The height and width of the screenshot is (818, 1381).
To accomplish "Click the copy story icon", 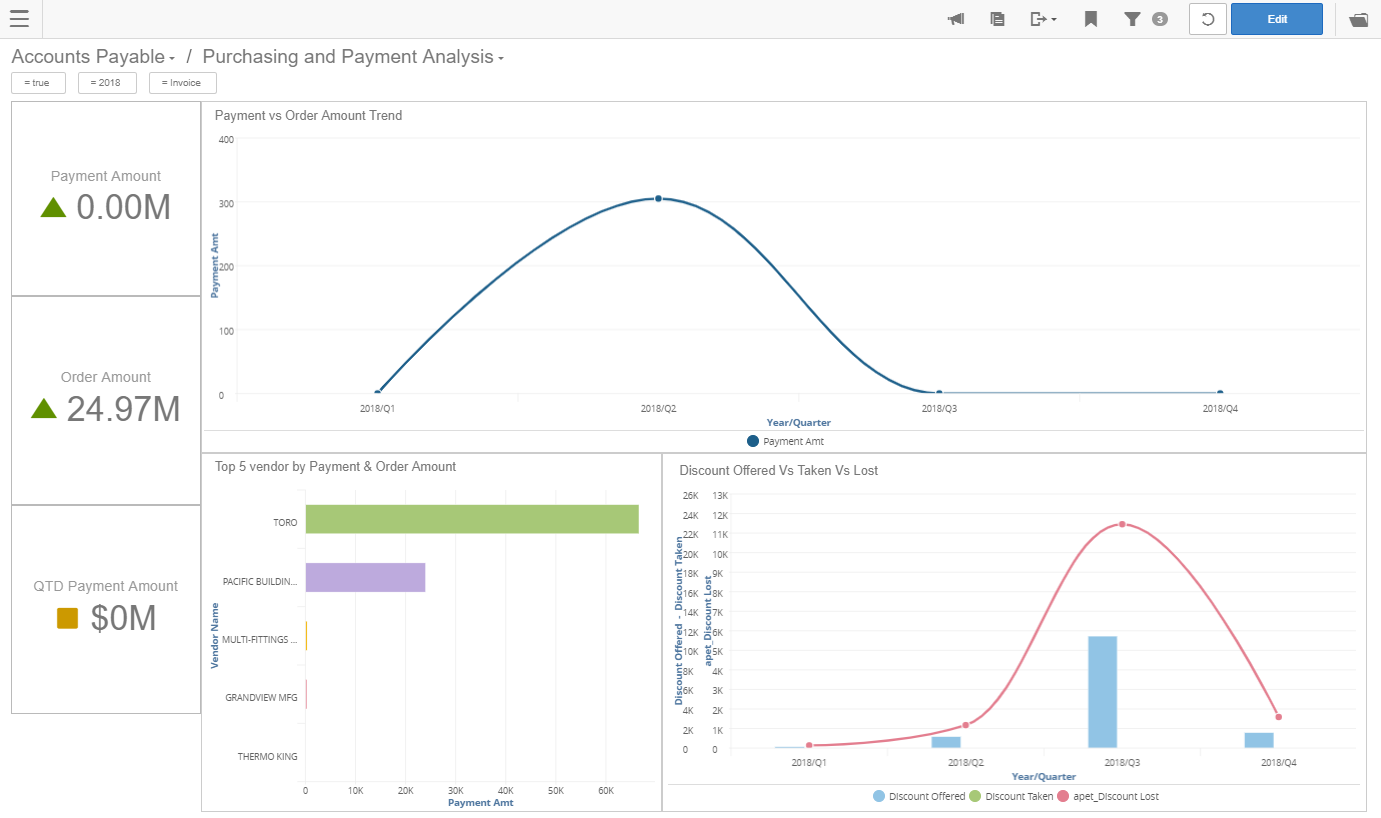I will (997, 18).
